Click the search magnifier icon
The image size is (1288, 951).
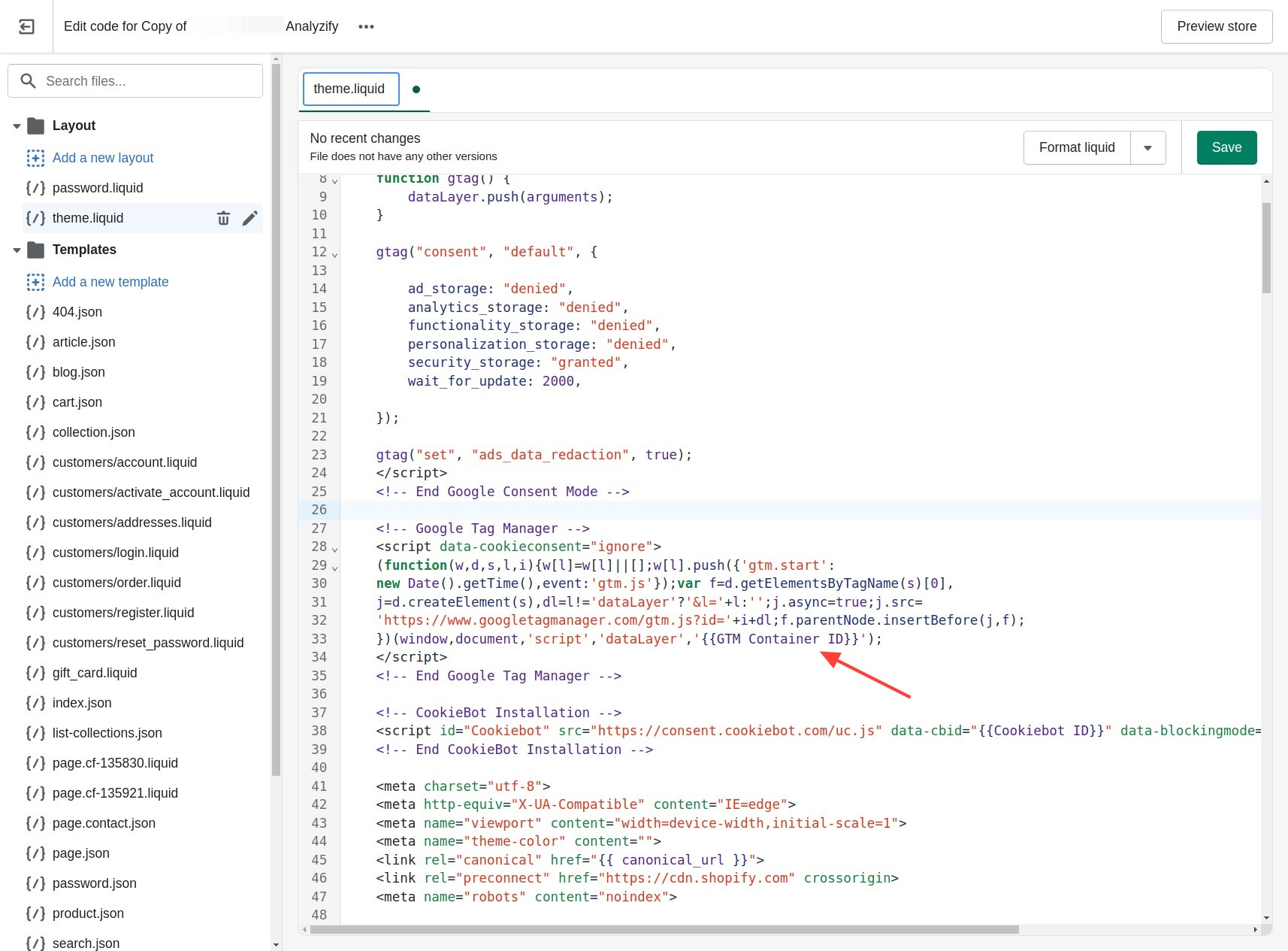29,80
